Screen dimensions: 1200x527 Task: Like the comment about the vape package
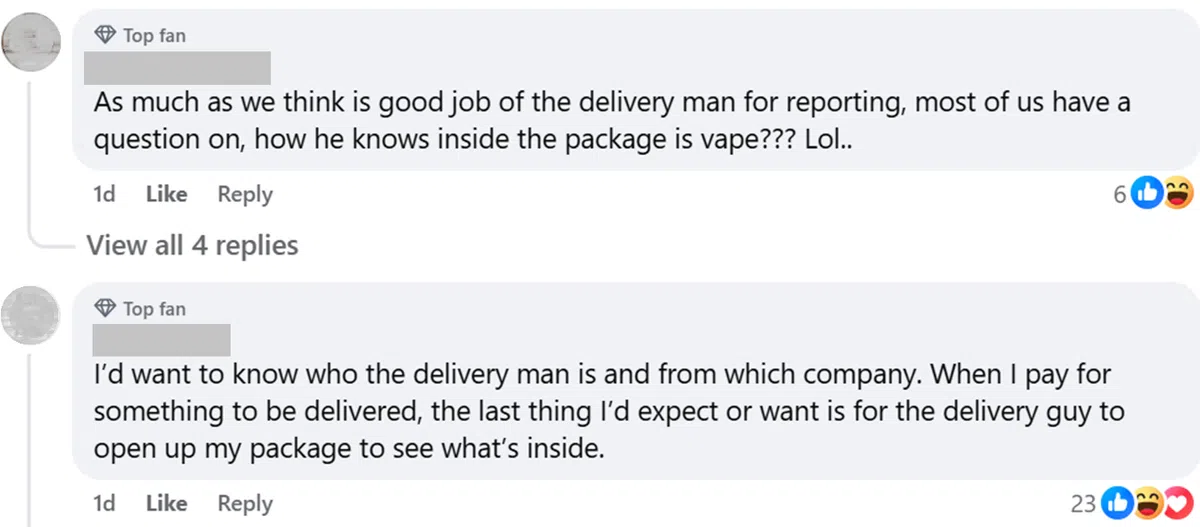(x=166, y=194)
